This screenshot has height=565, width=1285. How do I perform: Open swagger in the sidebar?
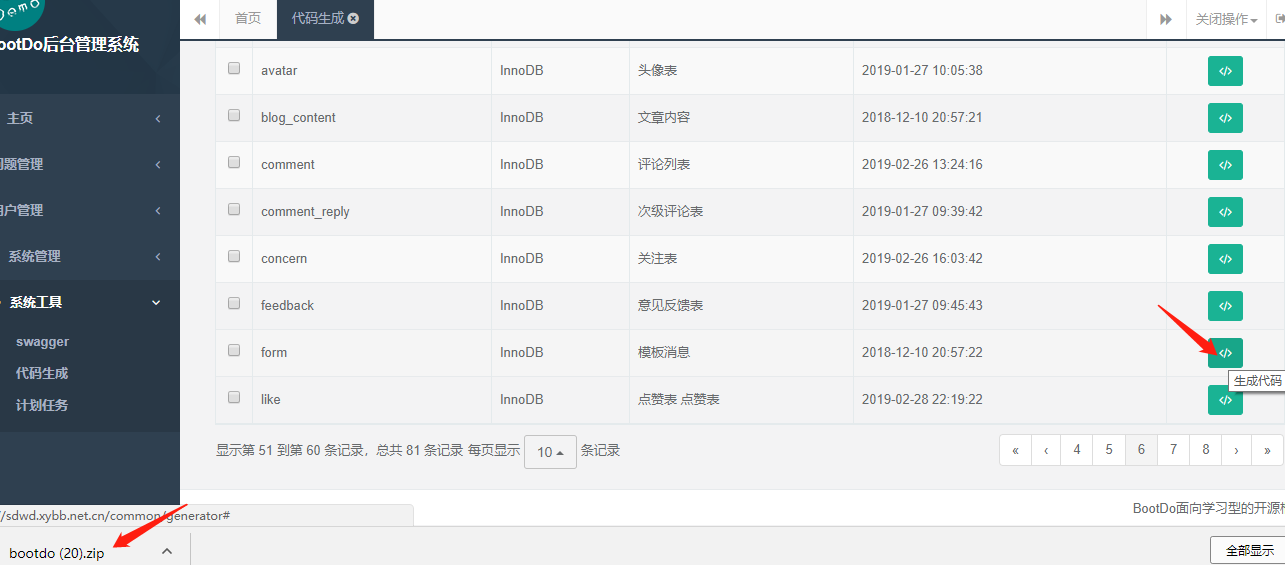tap(43, 342)
